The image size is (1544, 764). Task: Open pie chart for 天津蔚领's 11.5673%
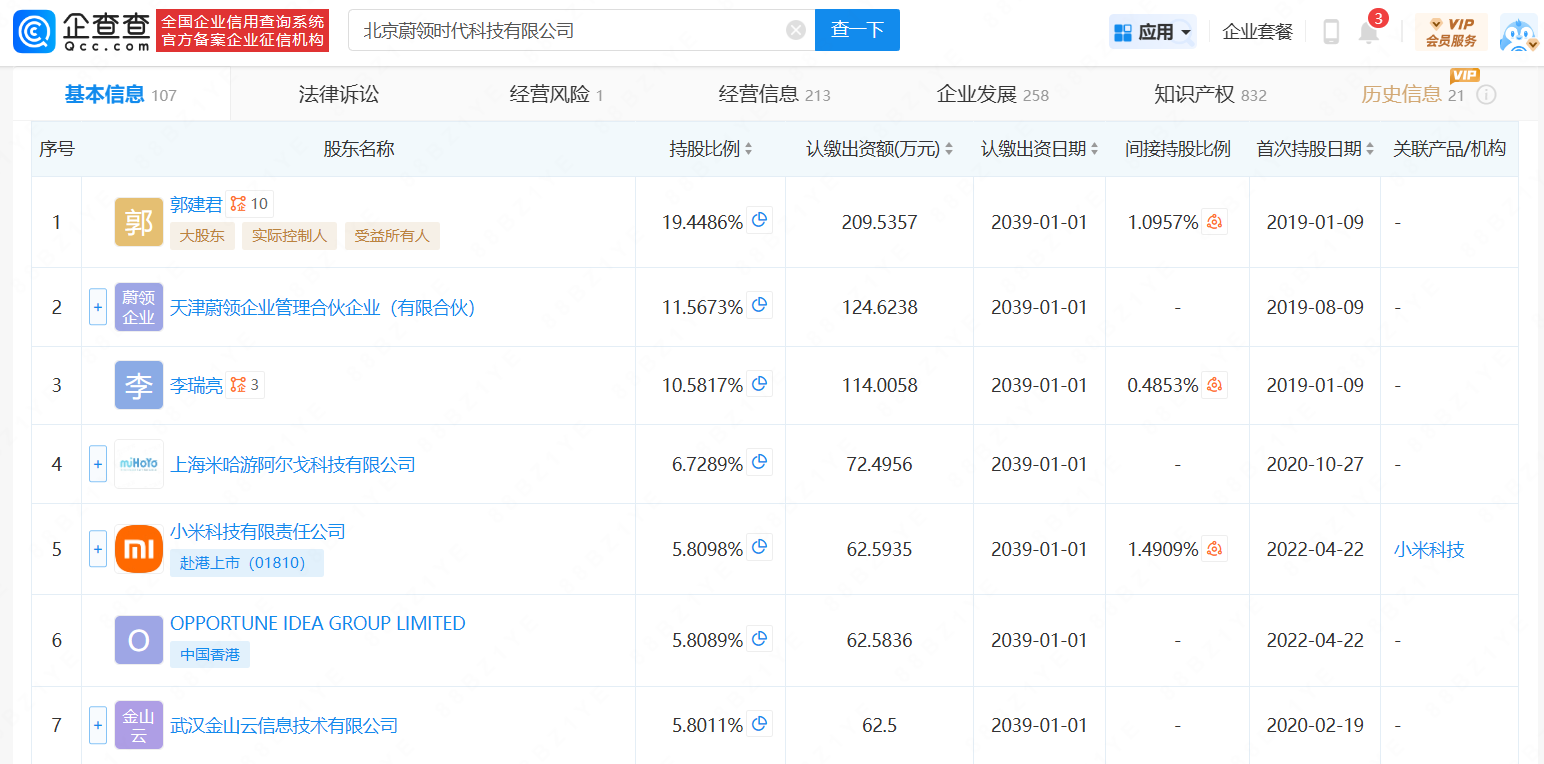tap(760, 305)
